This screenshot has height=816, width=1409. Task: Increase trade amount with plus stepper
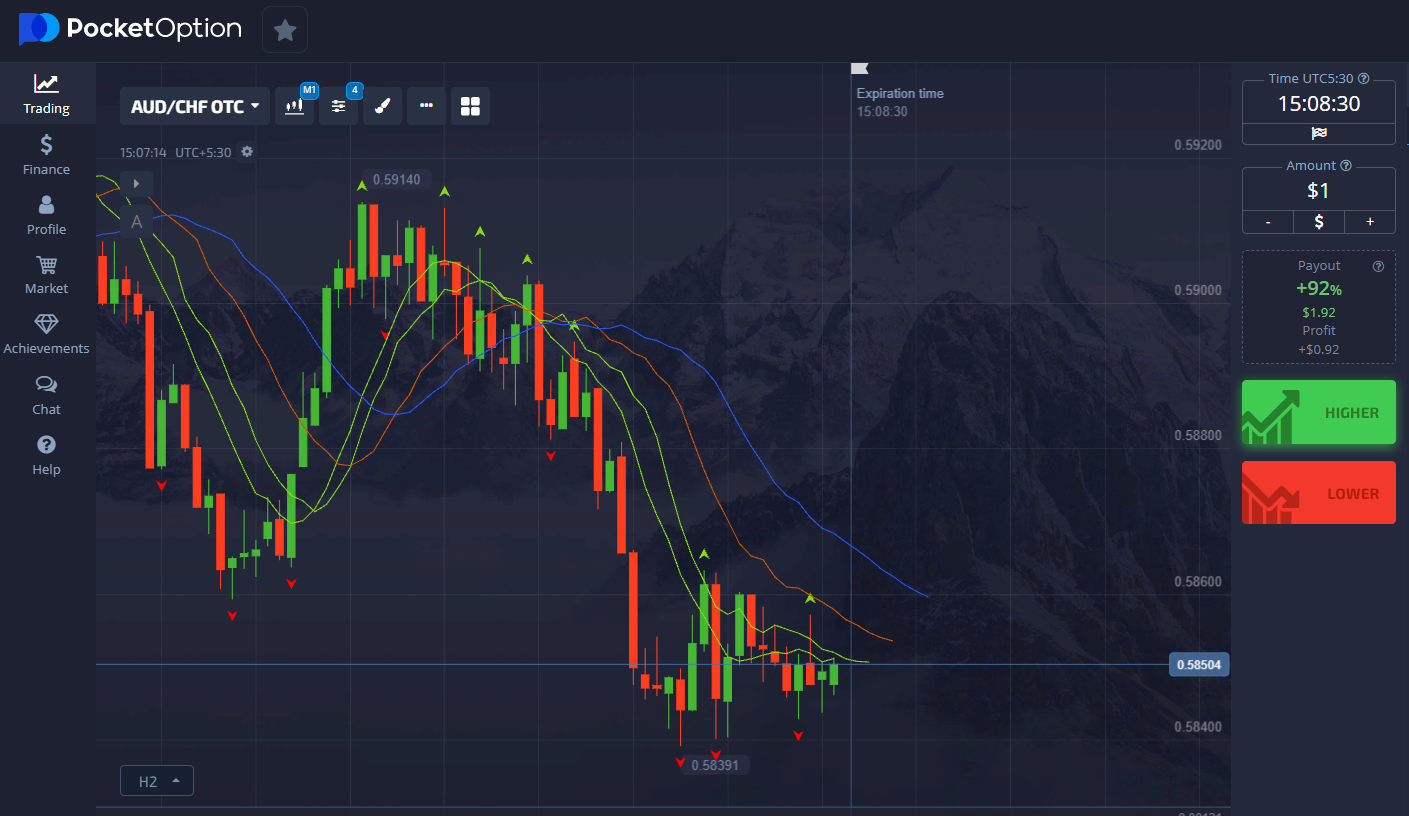click(x=1369, y=221)
